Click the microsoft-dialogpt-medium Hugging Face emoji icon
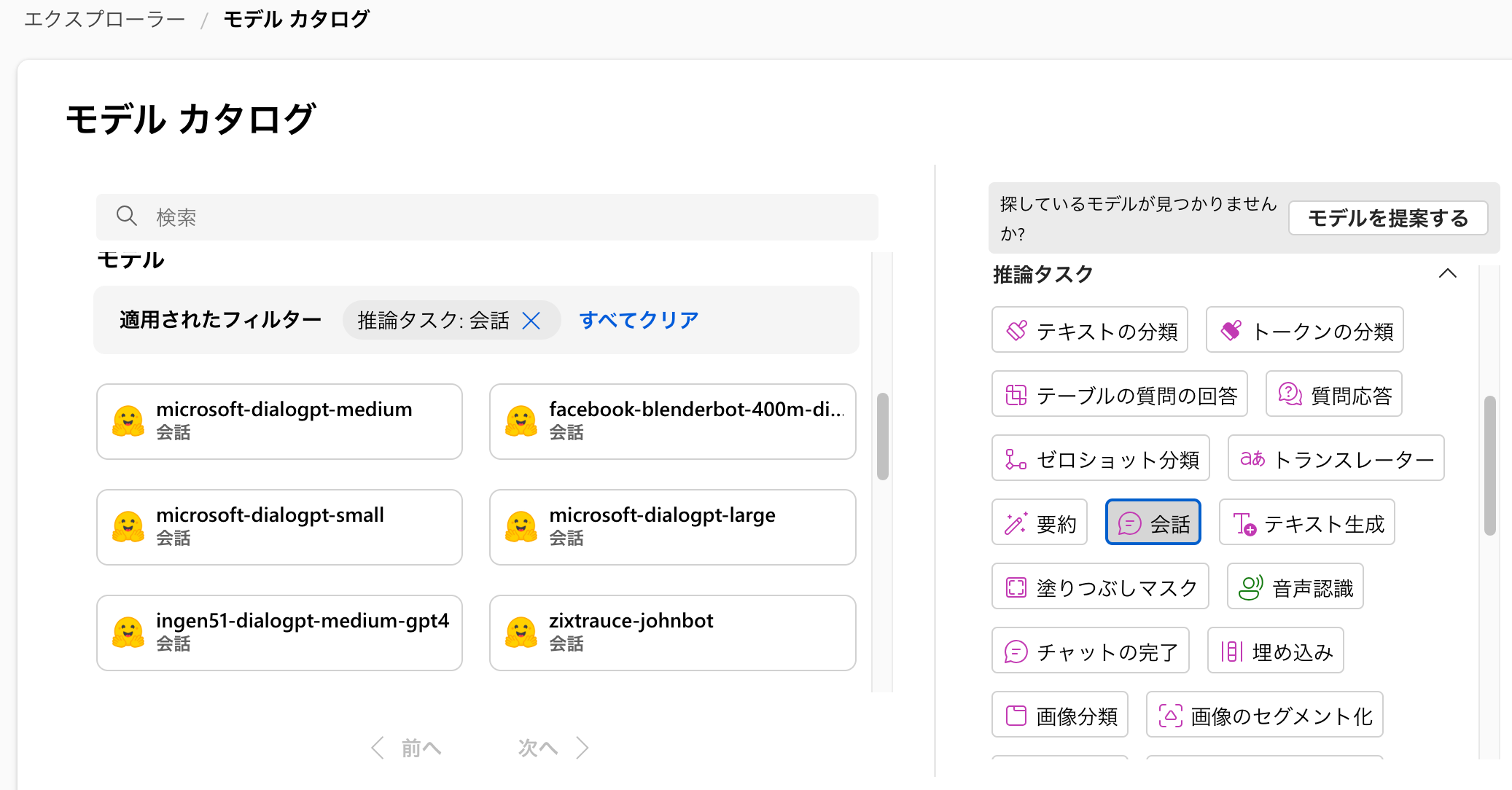The height and width of the screenshot is (790, 1512). click(128, 421)
